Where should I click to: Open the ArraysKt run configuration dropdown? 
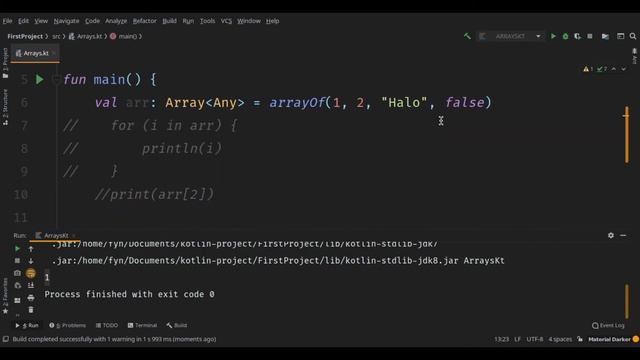[x=511, y=36]
